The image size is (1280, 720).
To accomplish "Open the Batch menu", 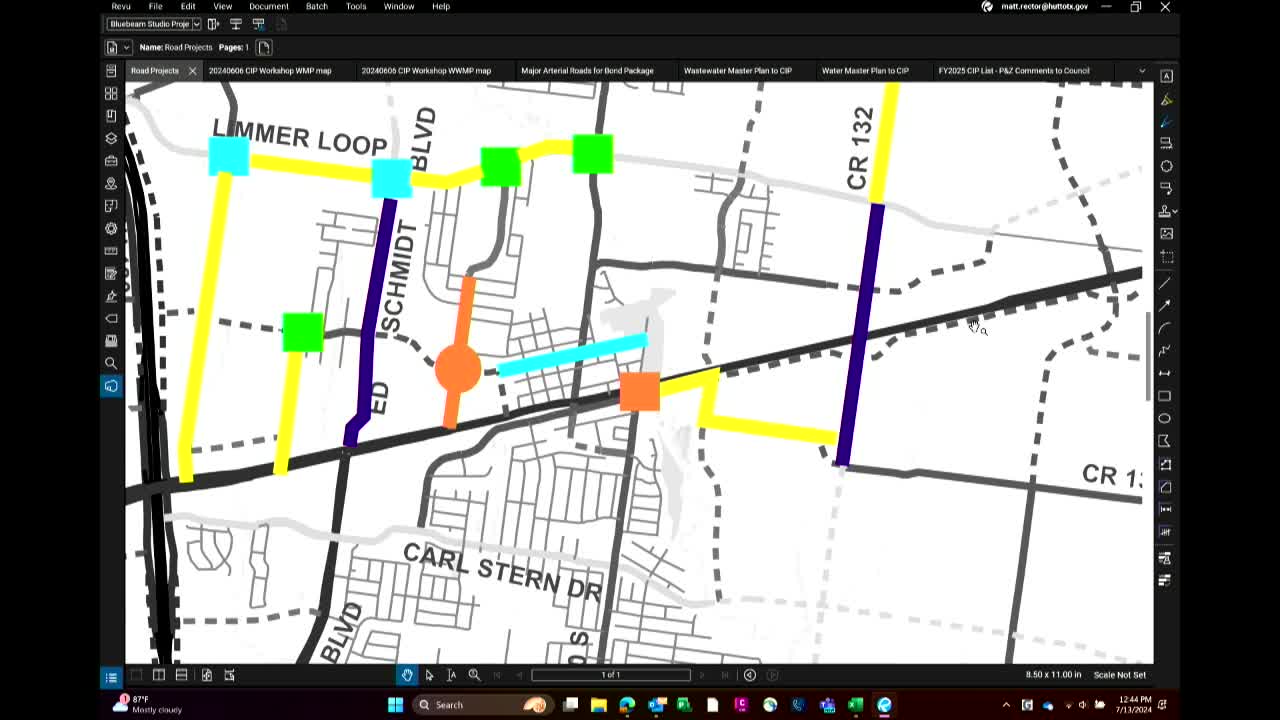I will pos(316,7).
